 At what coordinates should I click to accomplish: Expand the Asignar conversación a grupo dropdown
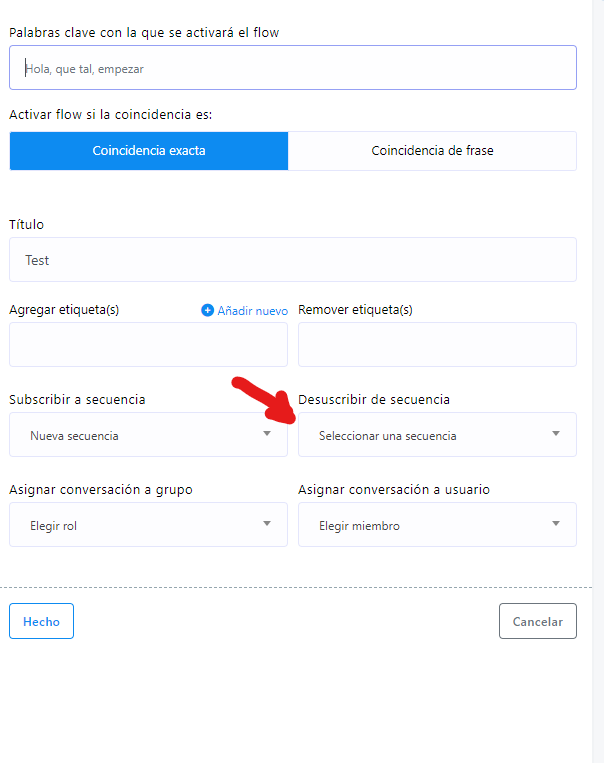point(148,525)
